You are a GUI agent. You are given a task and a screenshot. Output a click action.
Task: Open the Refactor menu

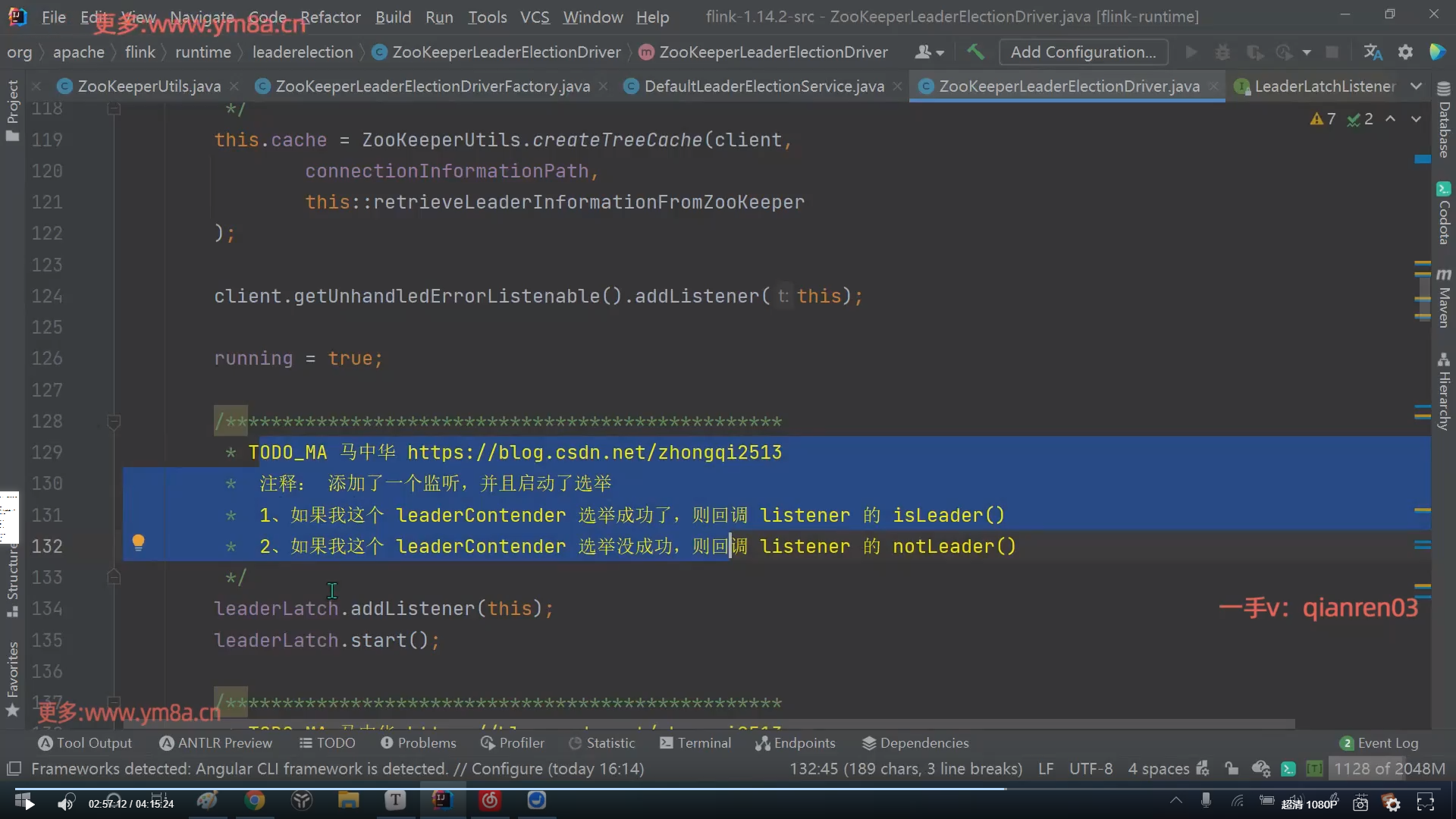pyautogui.click(x=330, y=17)
